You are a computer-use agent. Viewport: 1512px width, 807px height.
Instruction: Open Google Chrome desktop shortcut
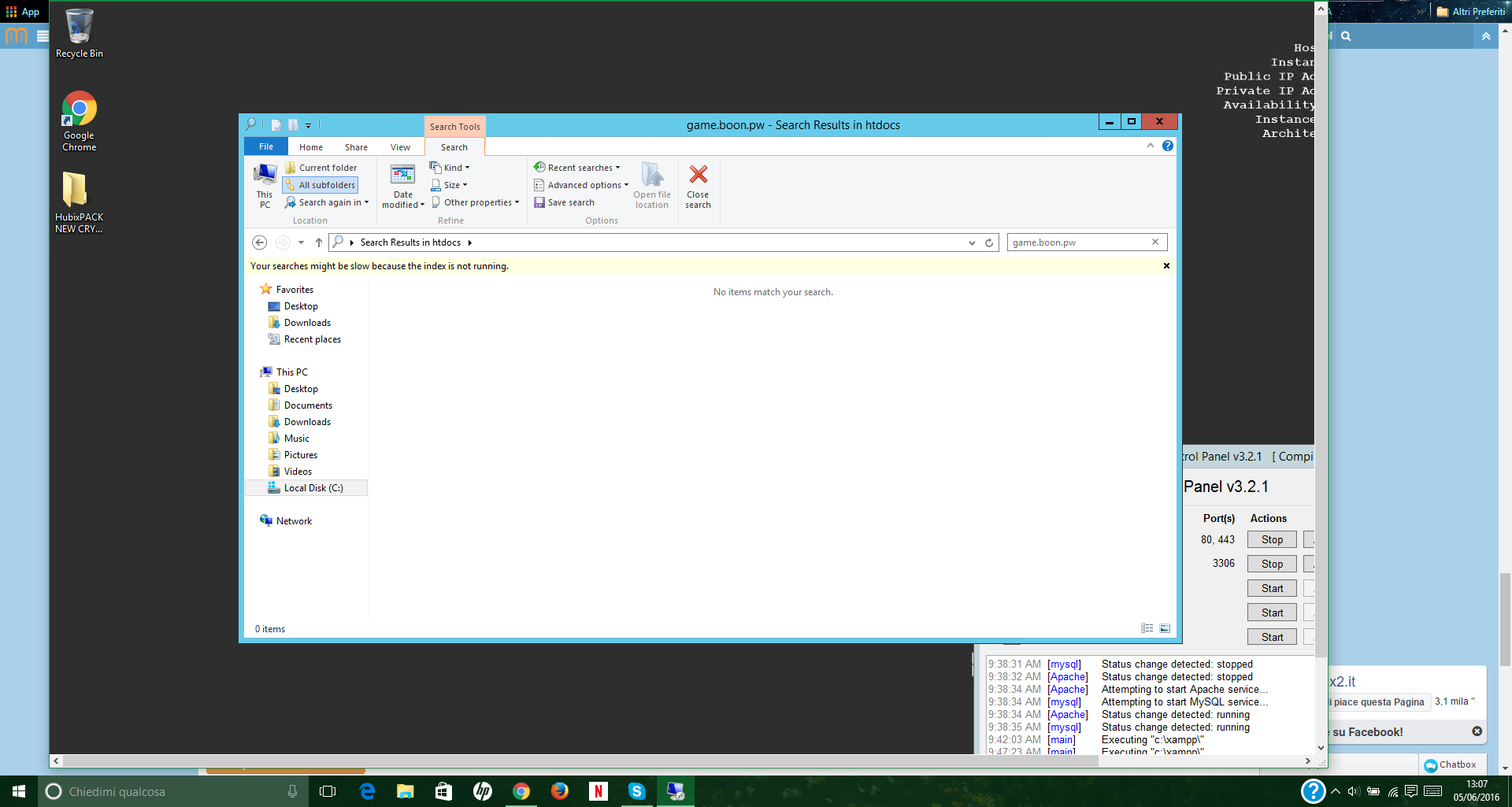(79, 121)
